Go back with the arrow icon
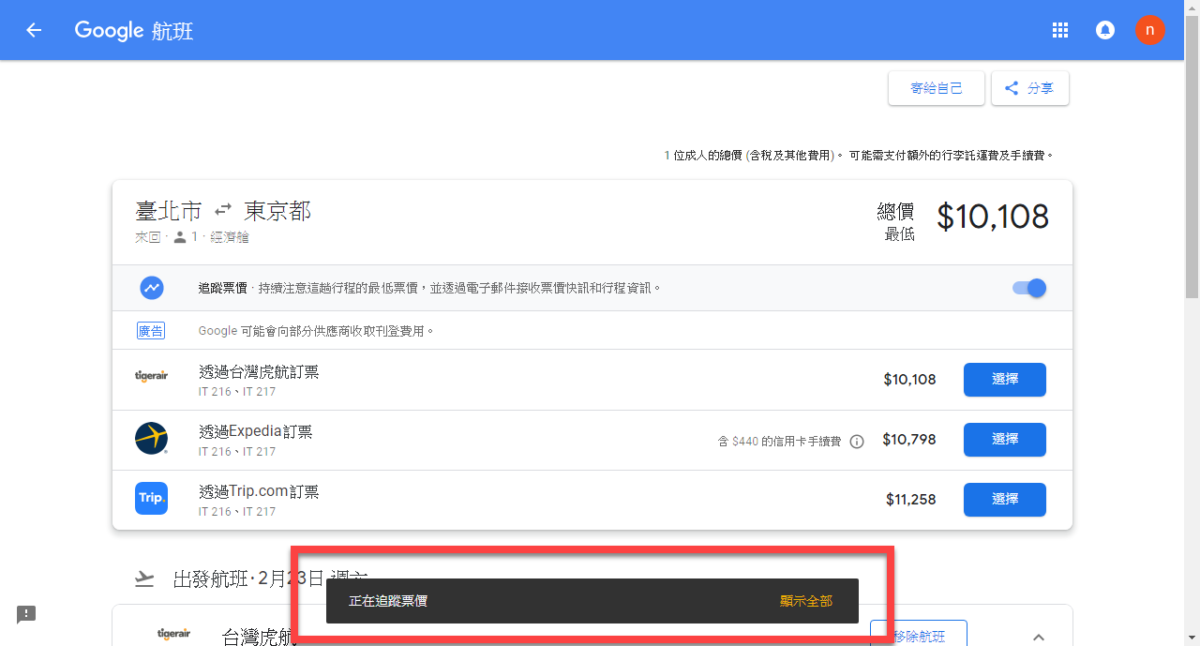The width and height of the screenshot is (1200, 646). [x=34, y=30]
